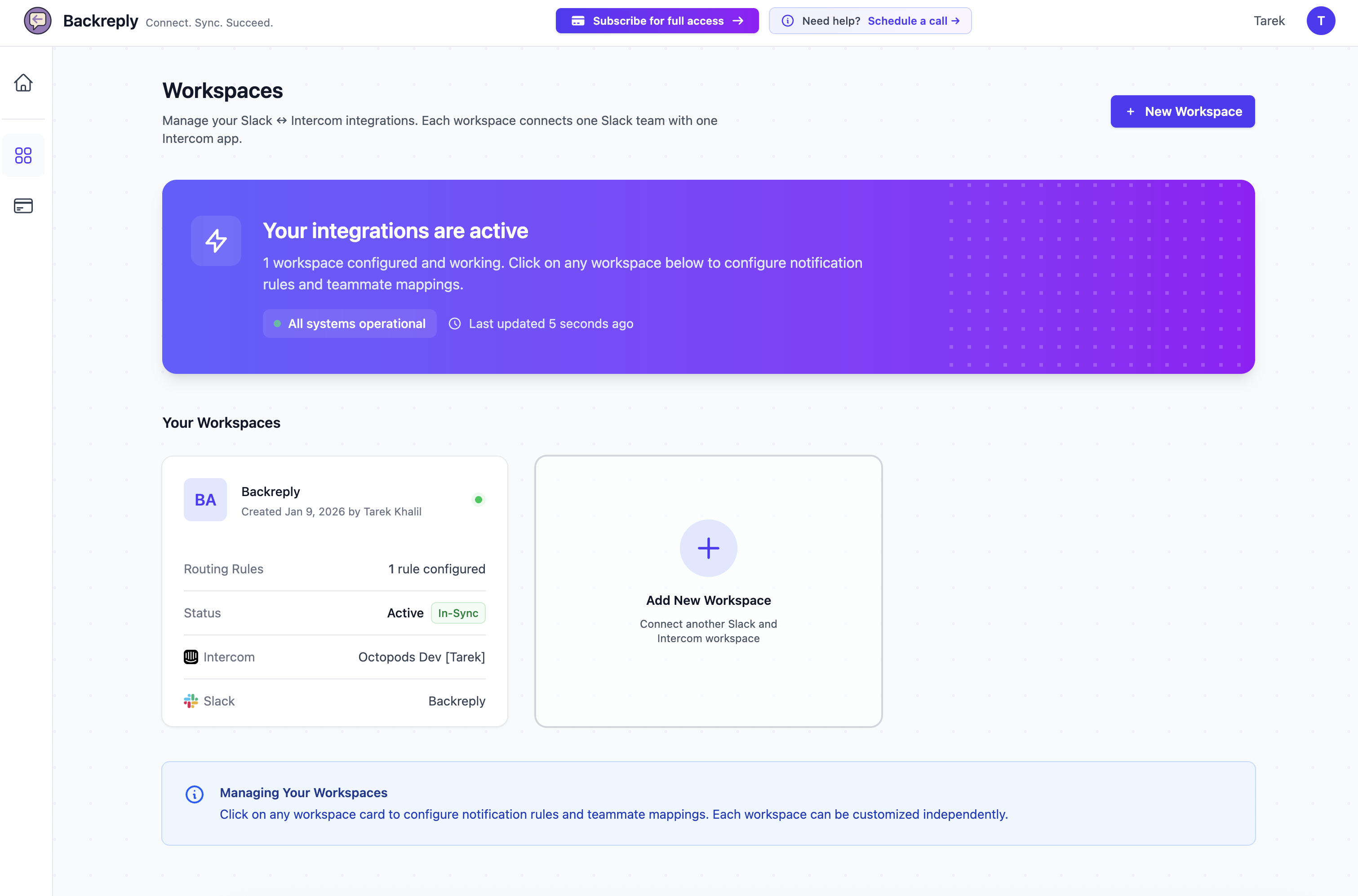Click Subscribe for full access

point(657,21)
